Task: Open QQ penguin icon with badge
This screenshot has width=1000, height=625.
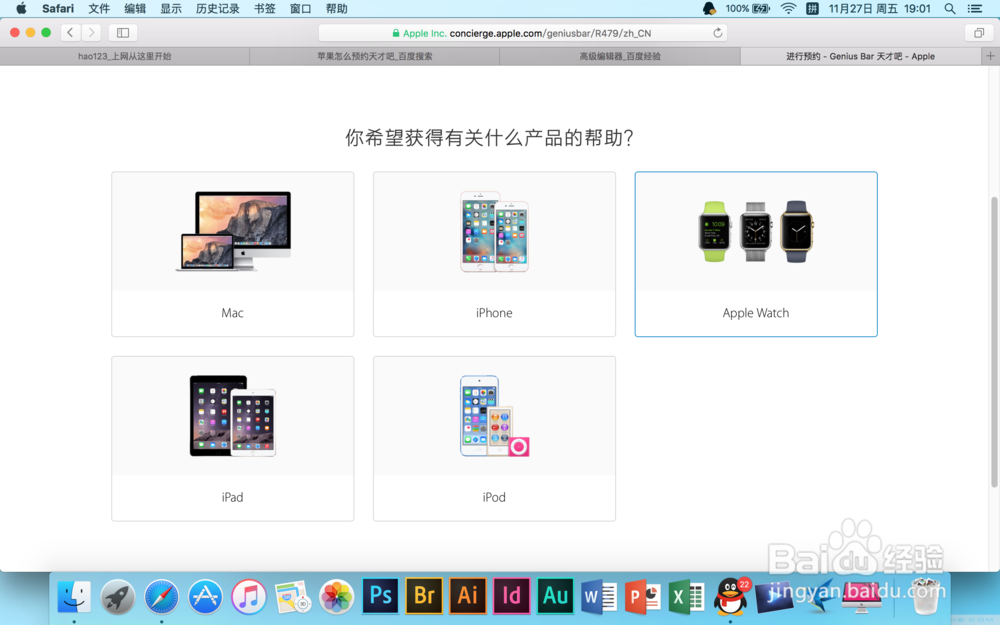Action: 731,596
